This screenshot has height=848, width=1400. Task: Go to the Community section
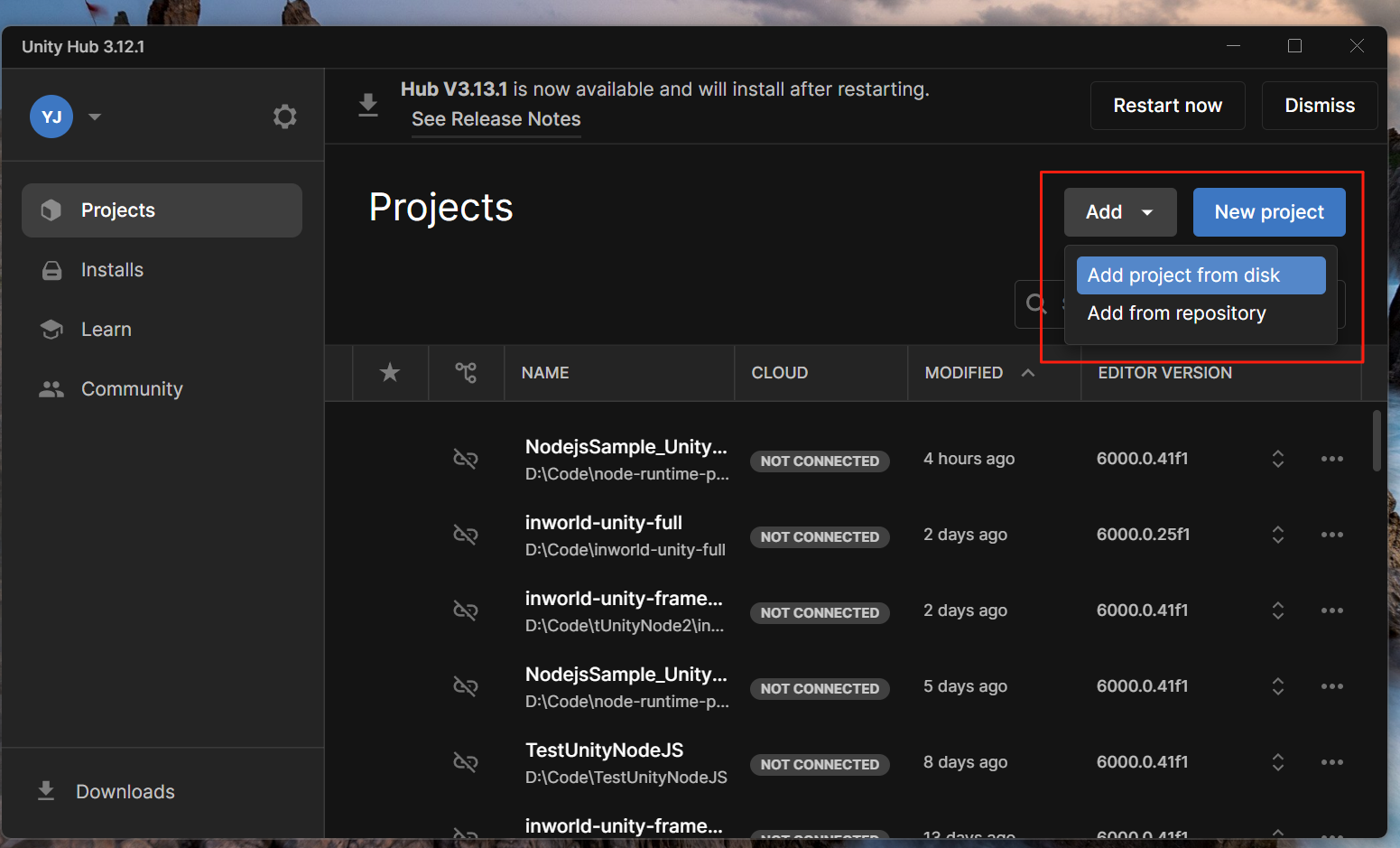(132, 388)
